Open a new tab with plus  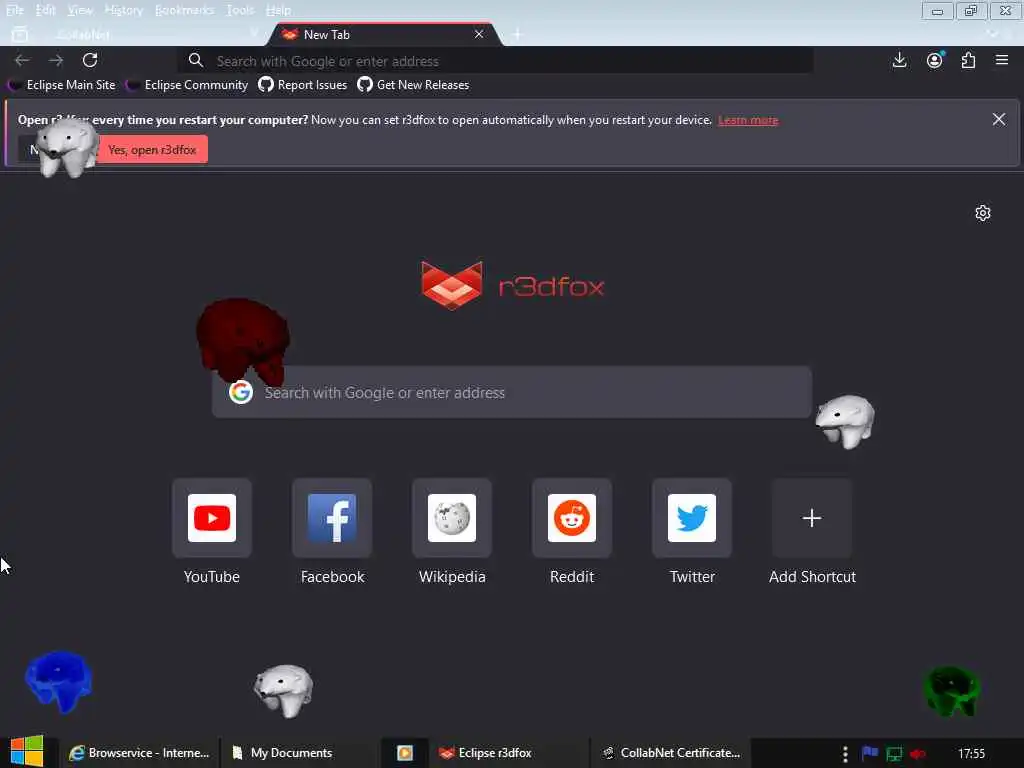(x=517, y=34)
